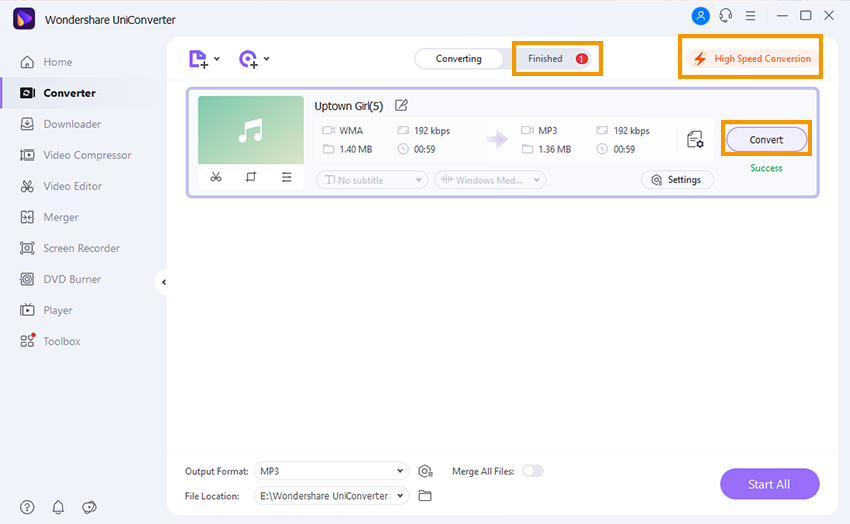
Task: Open the notifications bell icon
Action: point(58,507)
